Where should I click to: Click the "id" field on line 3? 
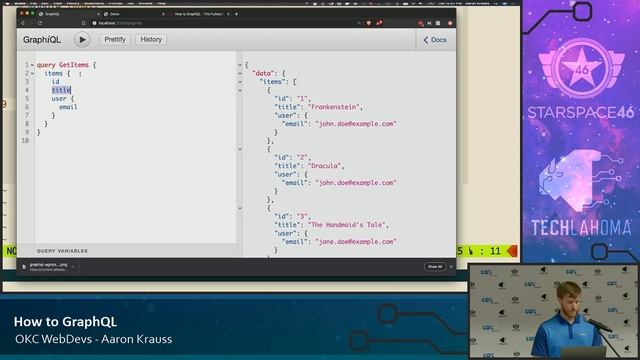point(56,82)
